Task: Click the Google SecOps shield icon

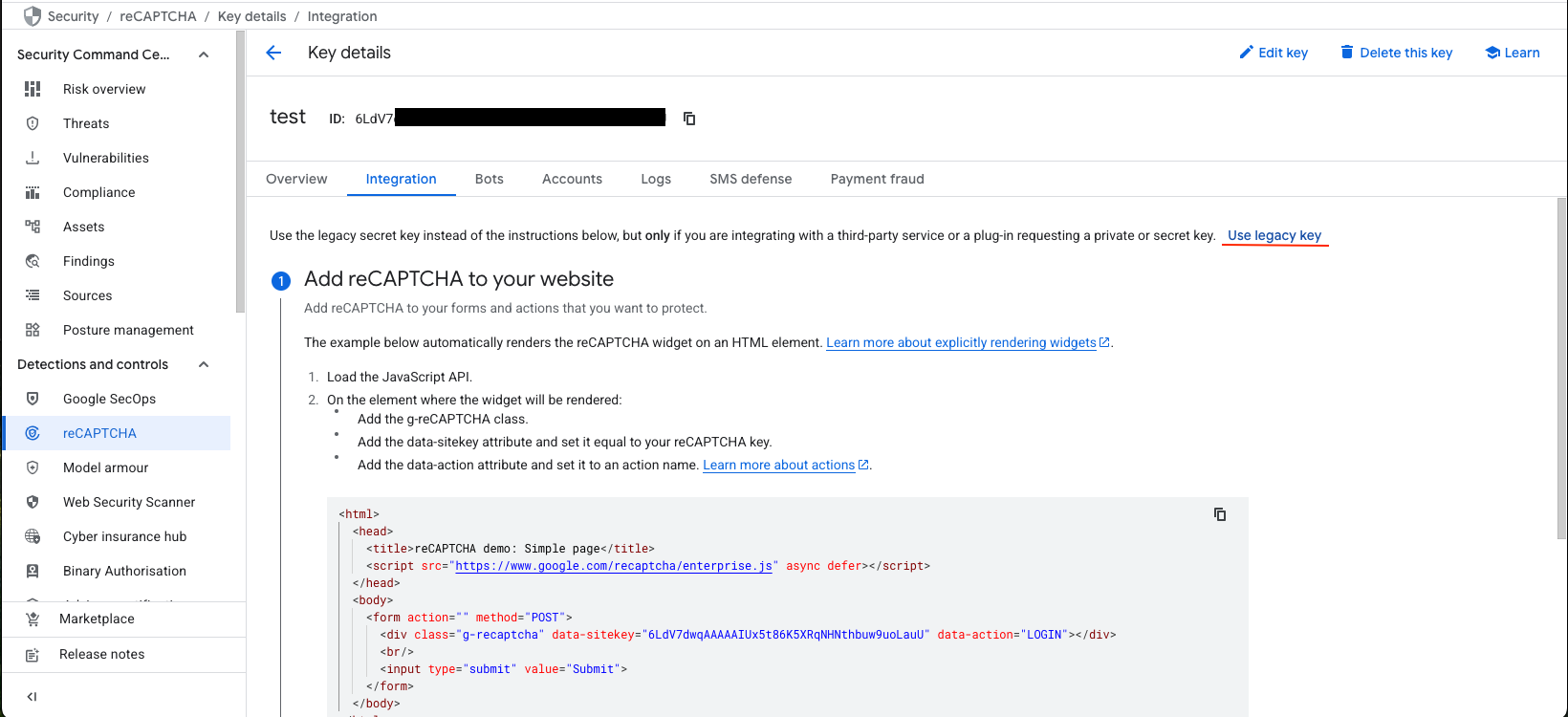Action: point(33,399)
